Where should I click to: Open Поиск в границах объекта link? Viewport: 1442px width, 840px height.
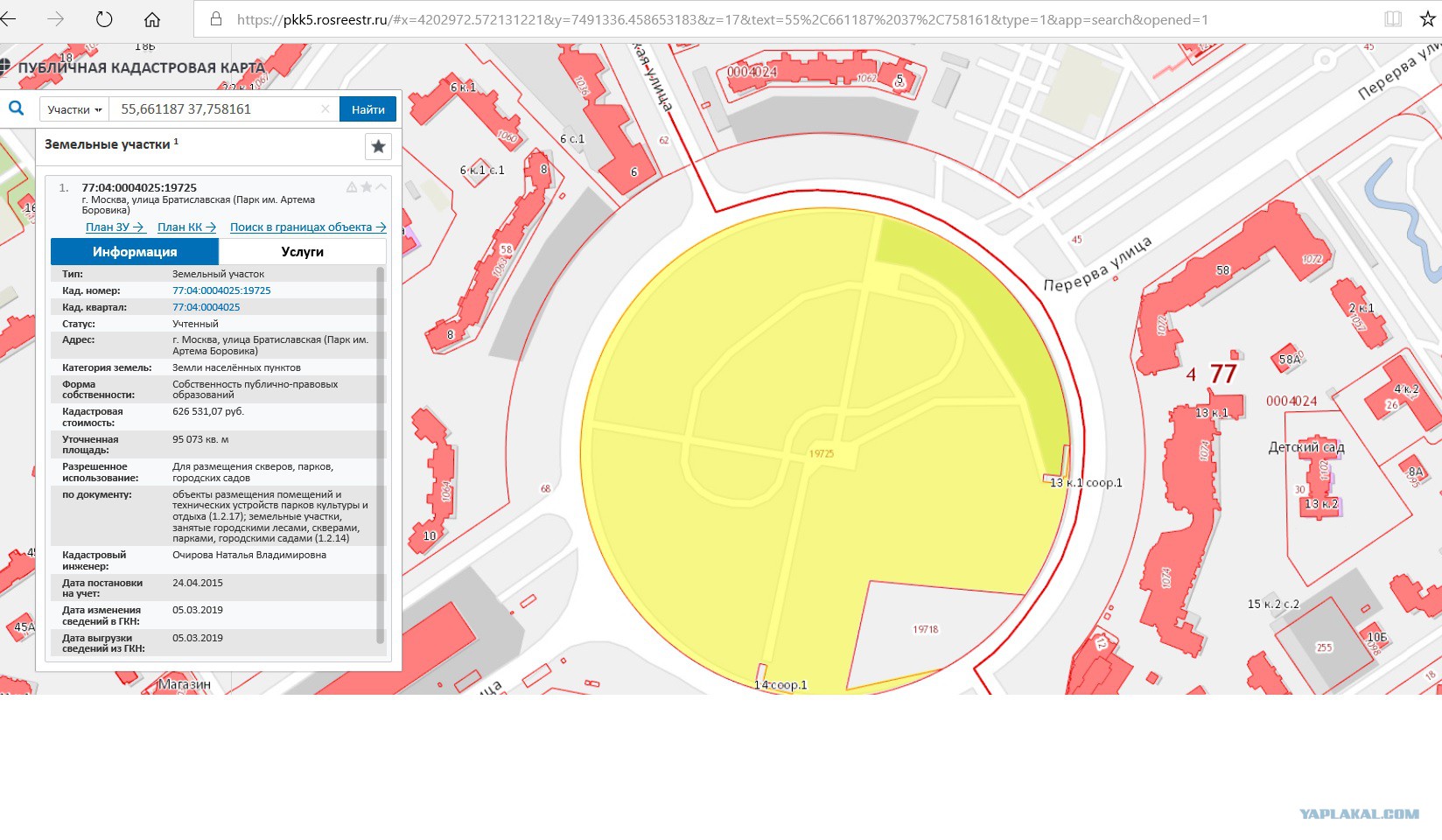308,227
